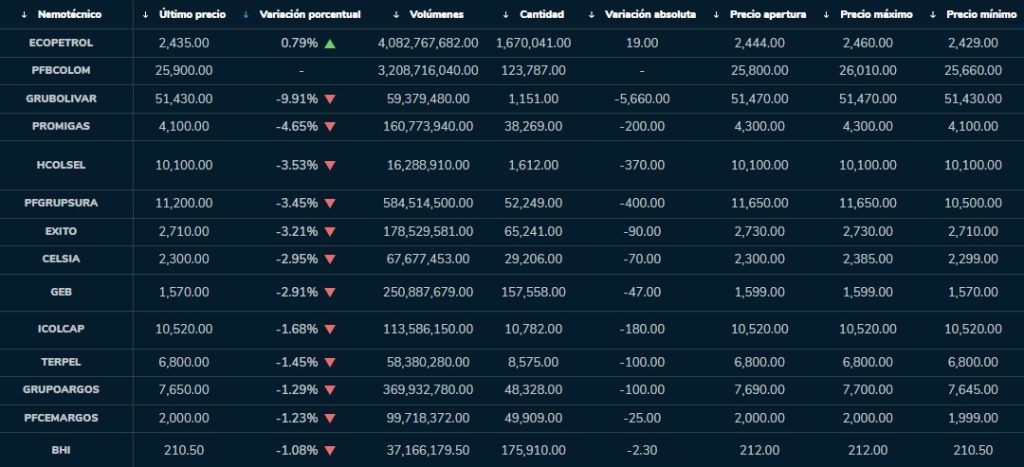
Task: Click the red down arrow for GEB
Action: [330, 293]
